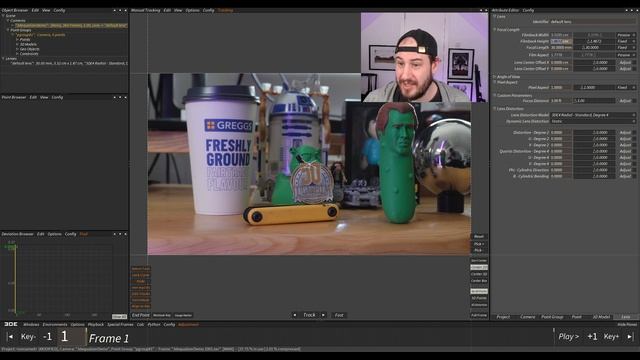This screenshot has width=640, height=360.
Task: Click the arrow right of Track button
Action: click(x=323, y=315)
